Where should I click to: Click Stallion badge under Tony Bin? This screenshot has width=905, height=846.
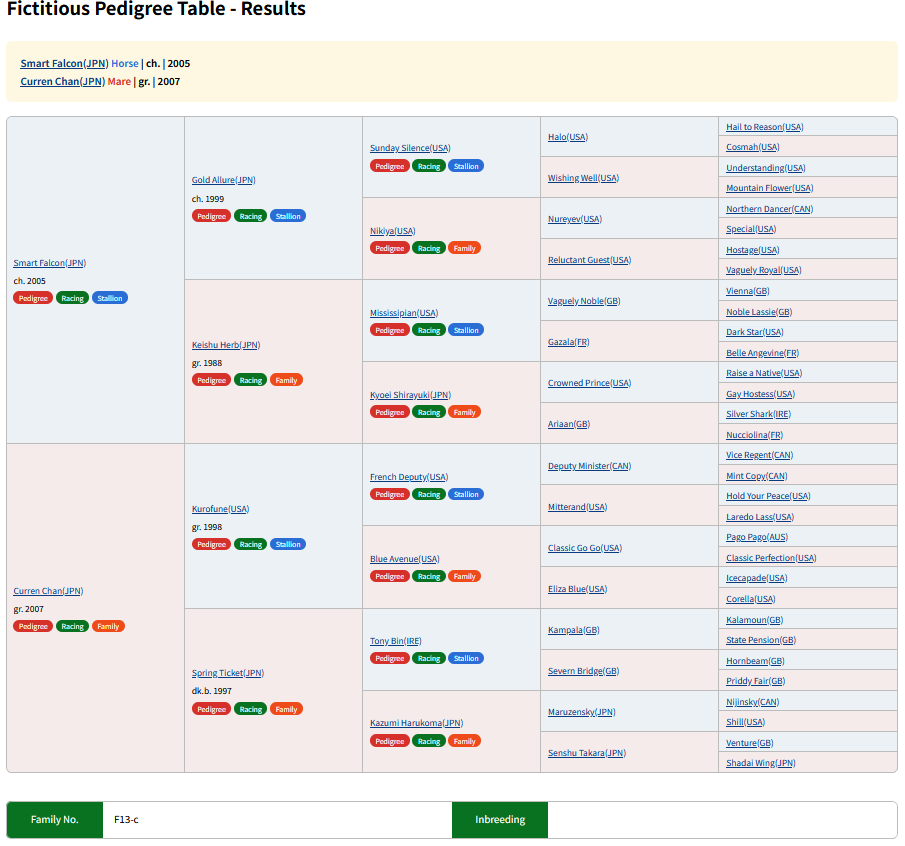[466, 658]
